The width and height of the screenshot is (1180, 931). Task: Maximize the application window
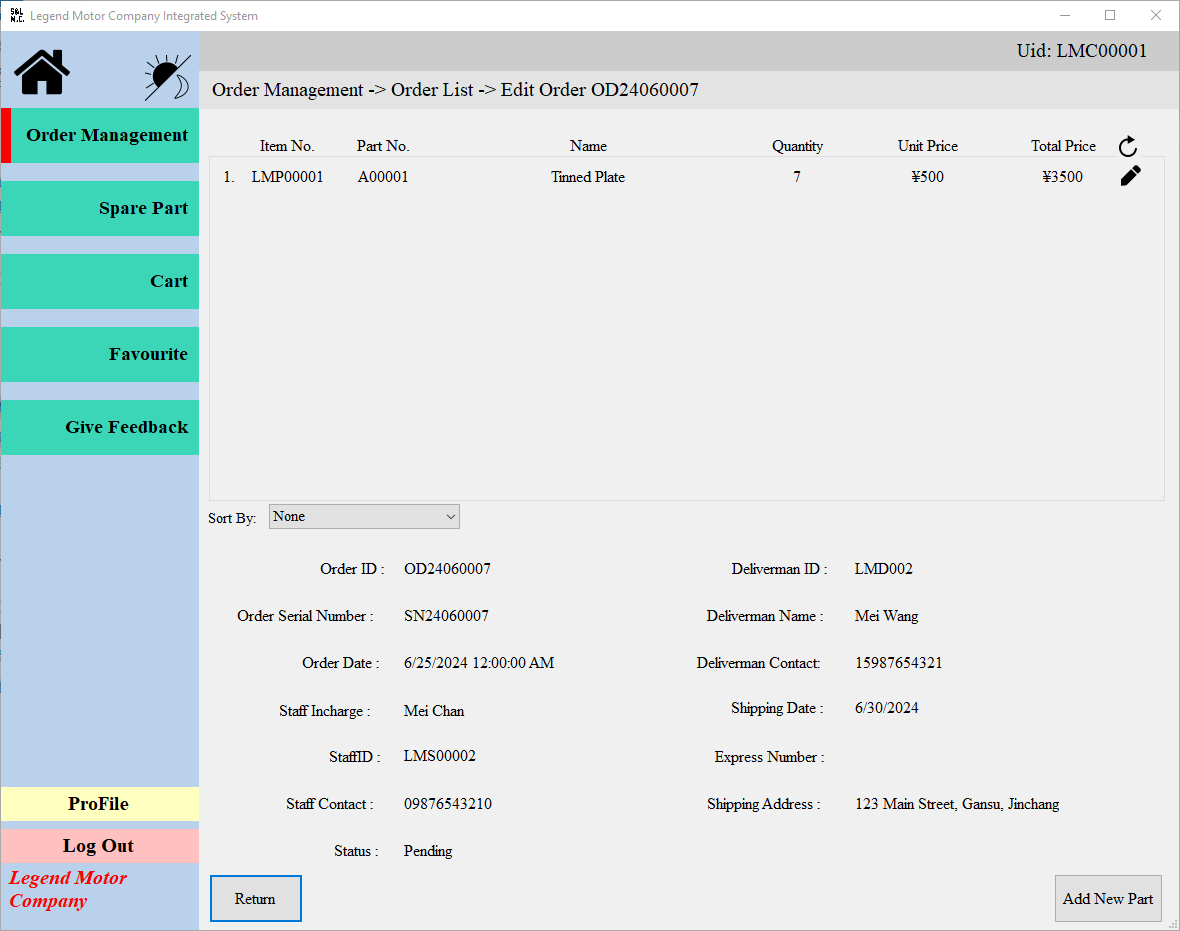click(x=1110, y=16)
